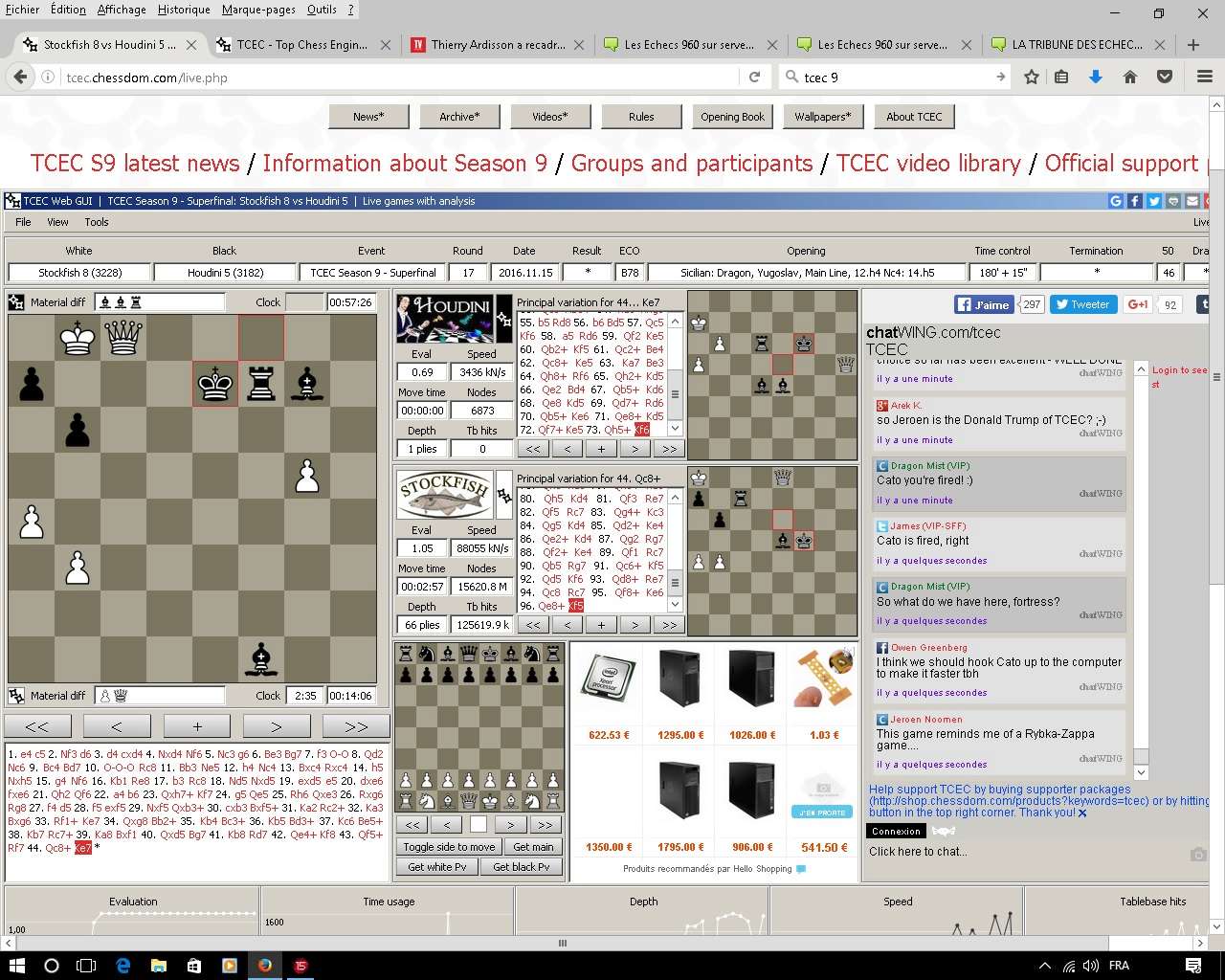Click the Get black Pv button

[x=521, y=867]
